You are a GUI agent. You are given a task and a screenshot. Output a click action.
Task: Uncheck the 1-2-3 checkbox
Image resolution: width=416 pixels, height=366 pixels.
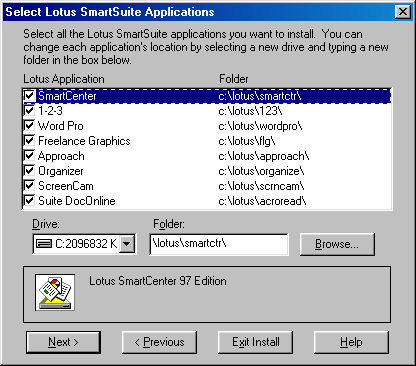pyautogui.click(x=29, y=110)
